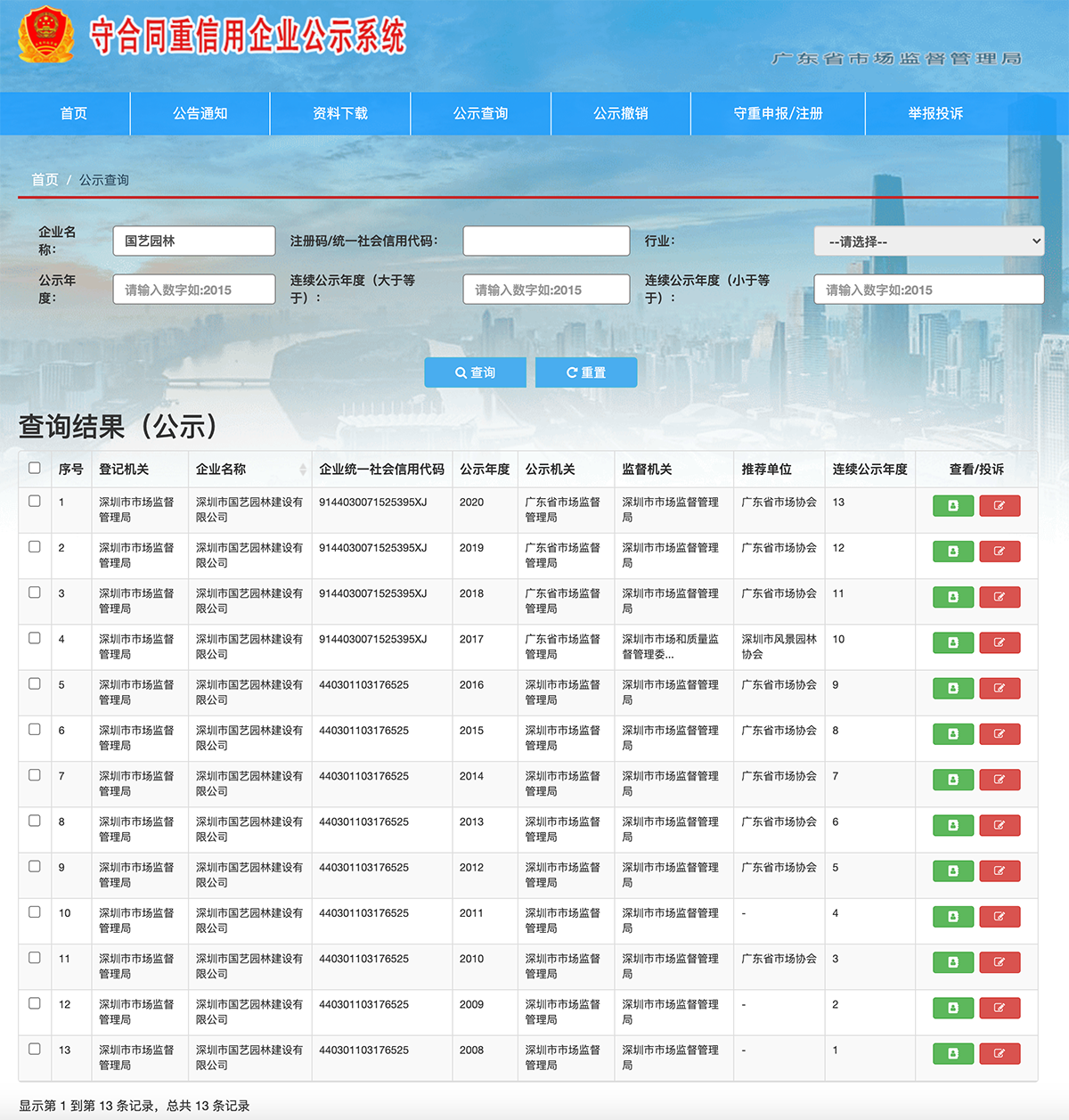Click credit code 9144030071525395XJ in row 1
This screenshot has width=1069, height=1120.
point(373,503)
